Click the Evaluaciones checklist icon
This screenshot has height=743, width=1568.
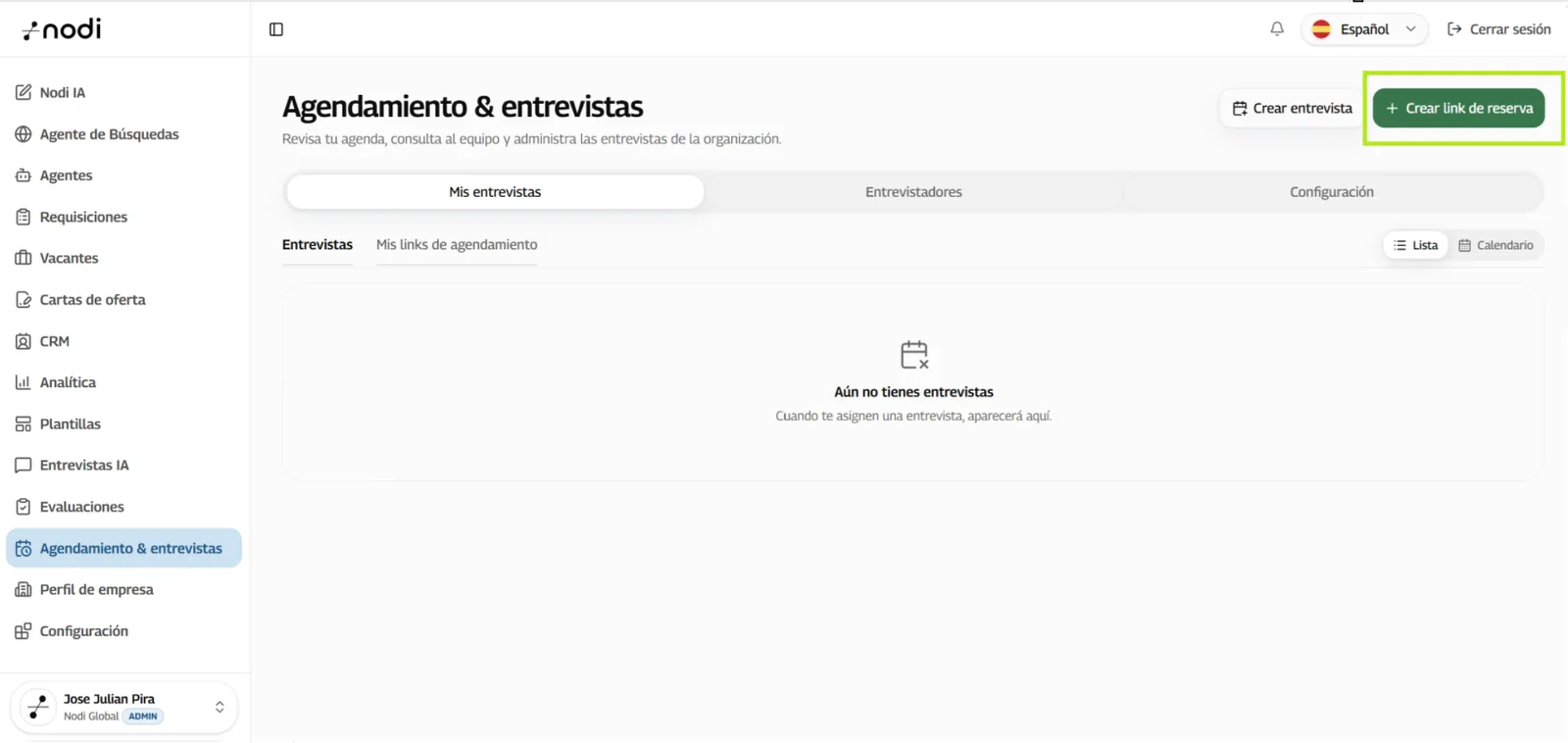(x=24, y=507)
